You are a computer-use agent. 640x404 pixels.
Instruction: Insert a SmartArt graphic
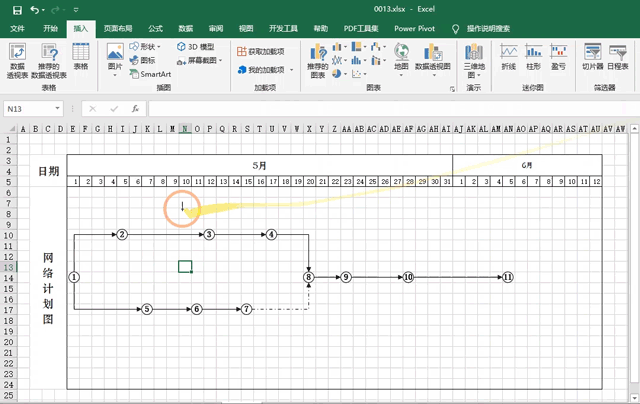pos(150,74)
